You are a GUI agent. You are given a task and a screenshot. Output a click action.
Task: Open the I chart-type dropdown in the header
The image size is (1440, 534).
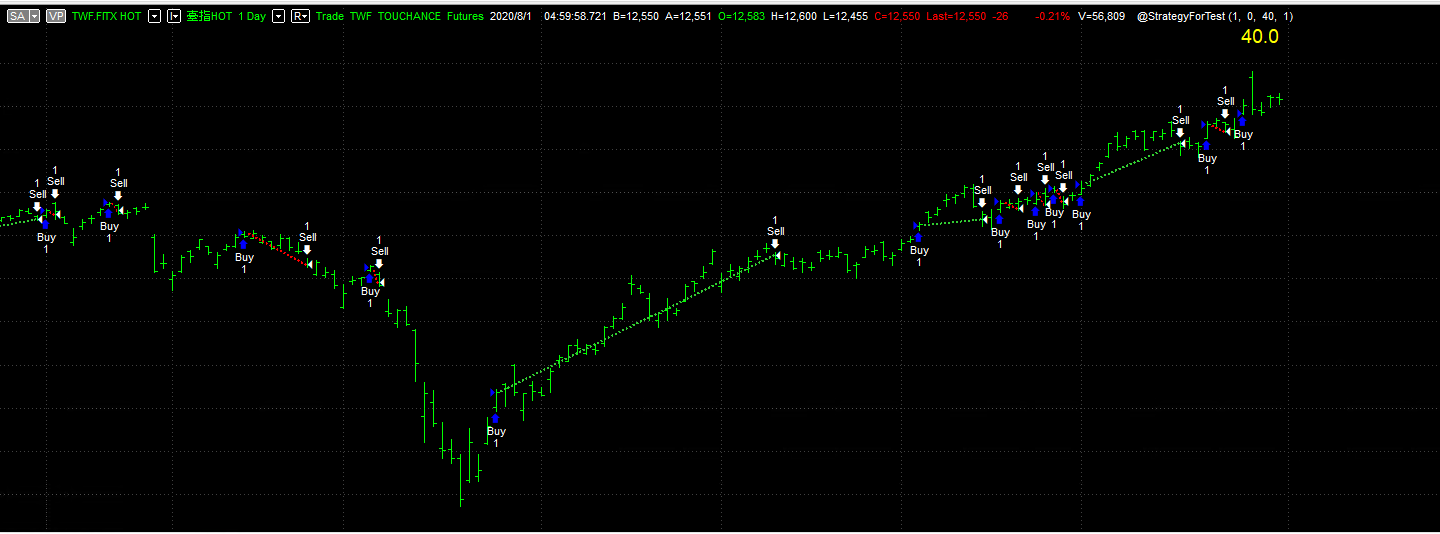click(174, 17)
